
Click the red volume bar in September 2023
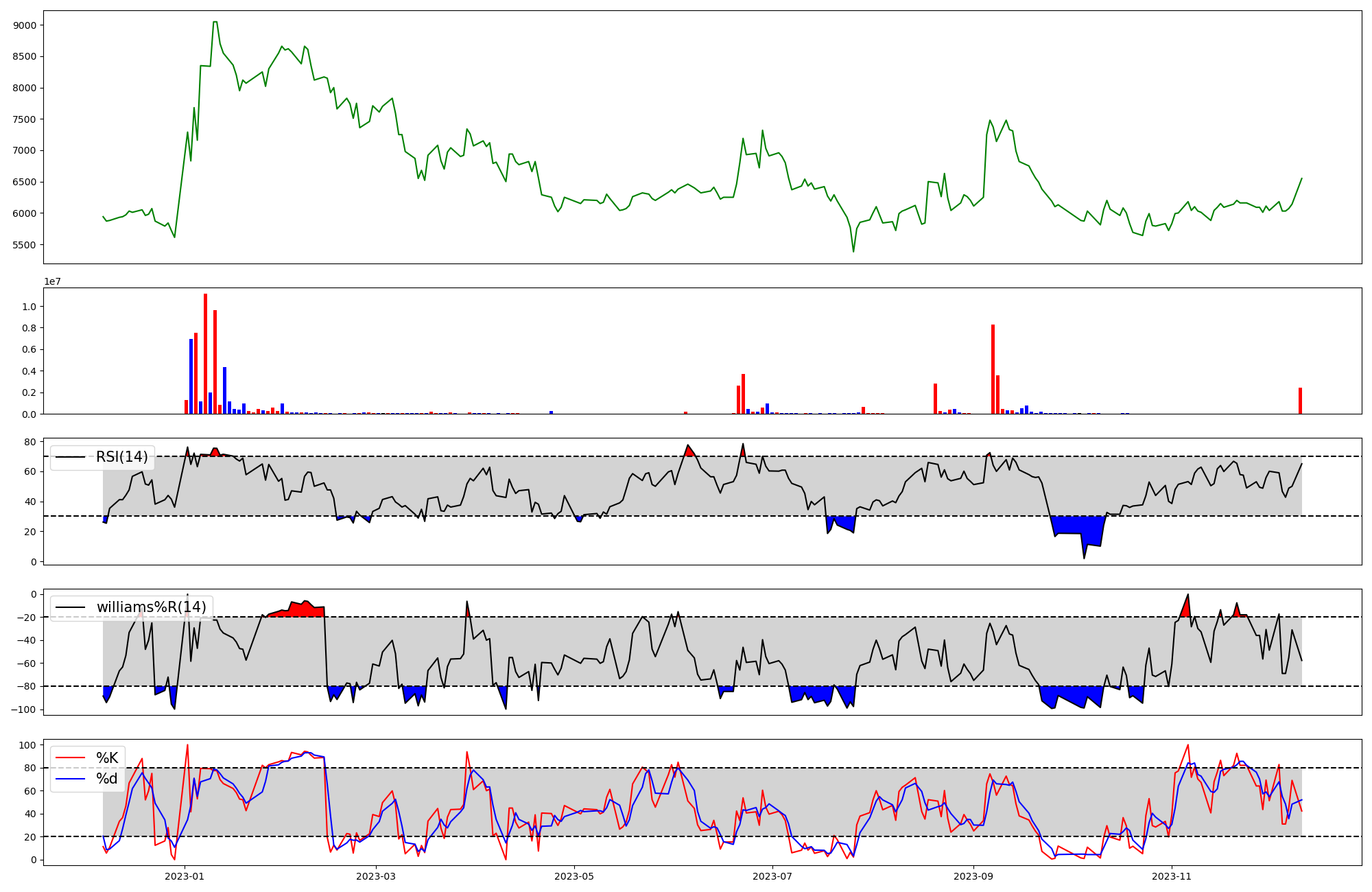click(x=993, y=371)
